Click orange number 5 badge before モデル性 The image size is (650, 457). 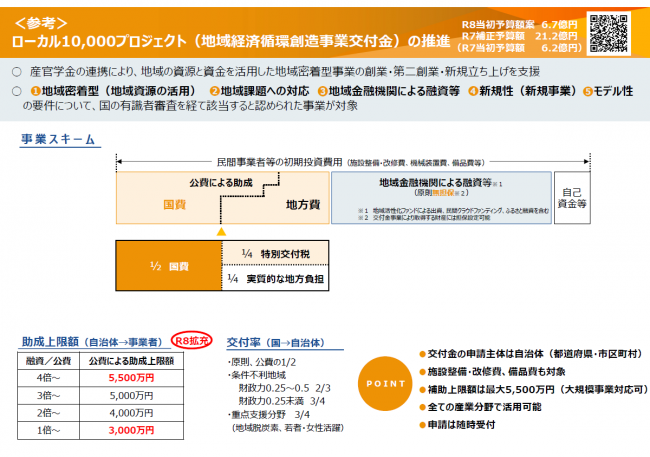(x=587, y=91)
